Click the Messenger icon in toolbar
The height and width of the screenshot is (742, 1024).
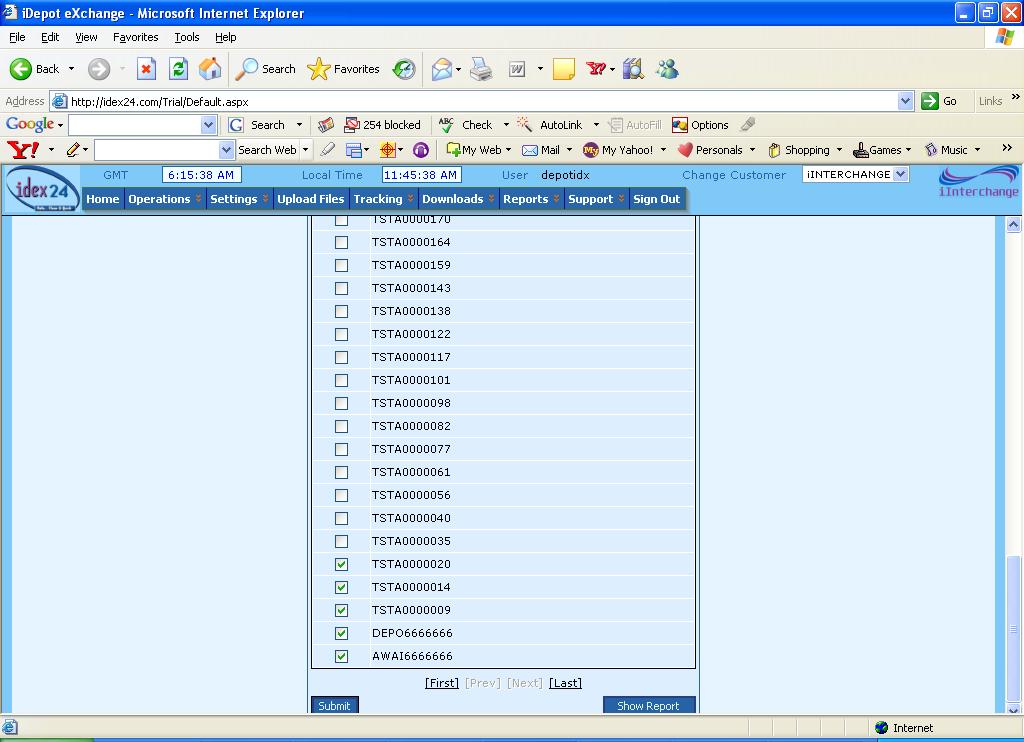[x=667, y=69]
